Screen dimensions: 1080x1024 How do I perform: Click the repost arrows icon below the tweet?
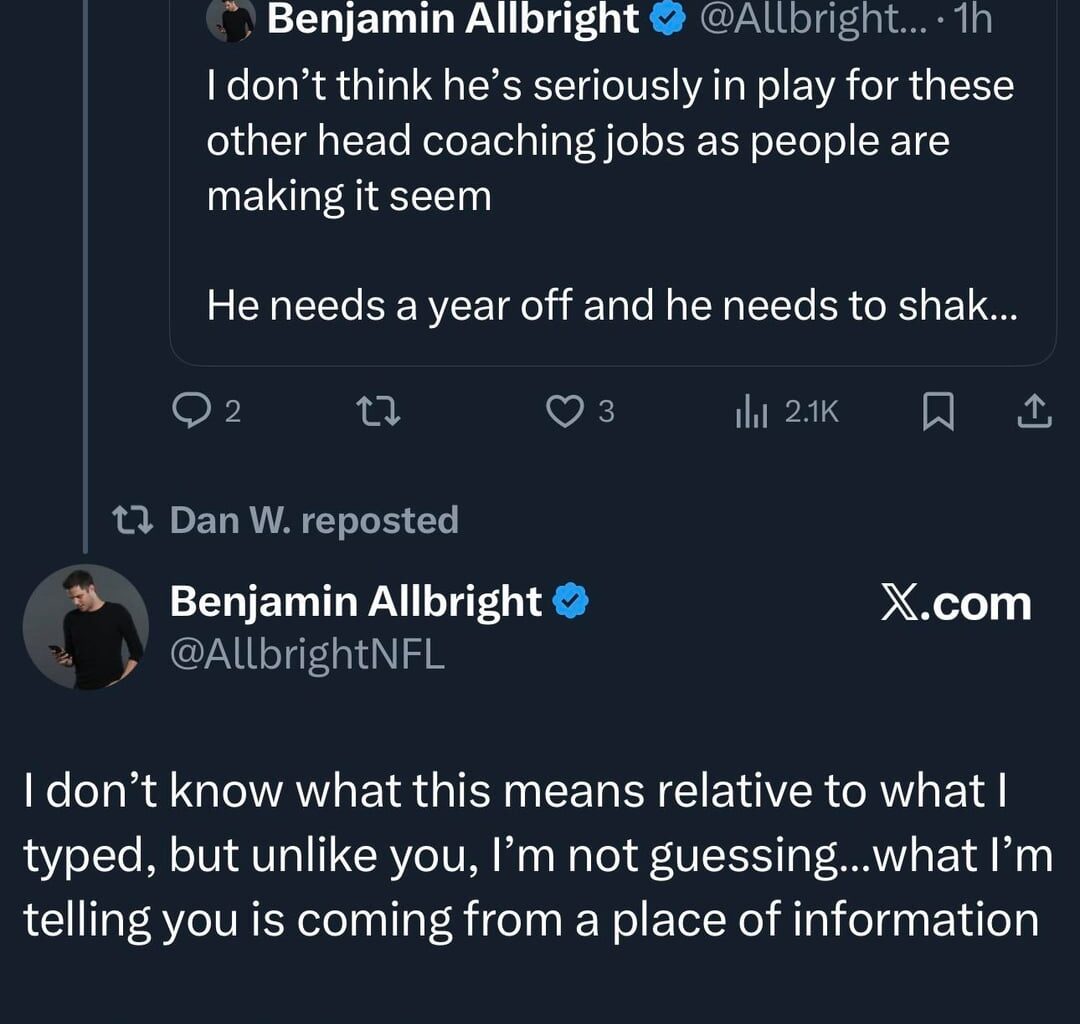pyautogui.click(x=380, y=410)
